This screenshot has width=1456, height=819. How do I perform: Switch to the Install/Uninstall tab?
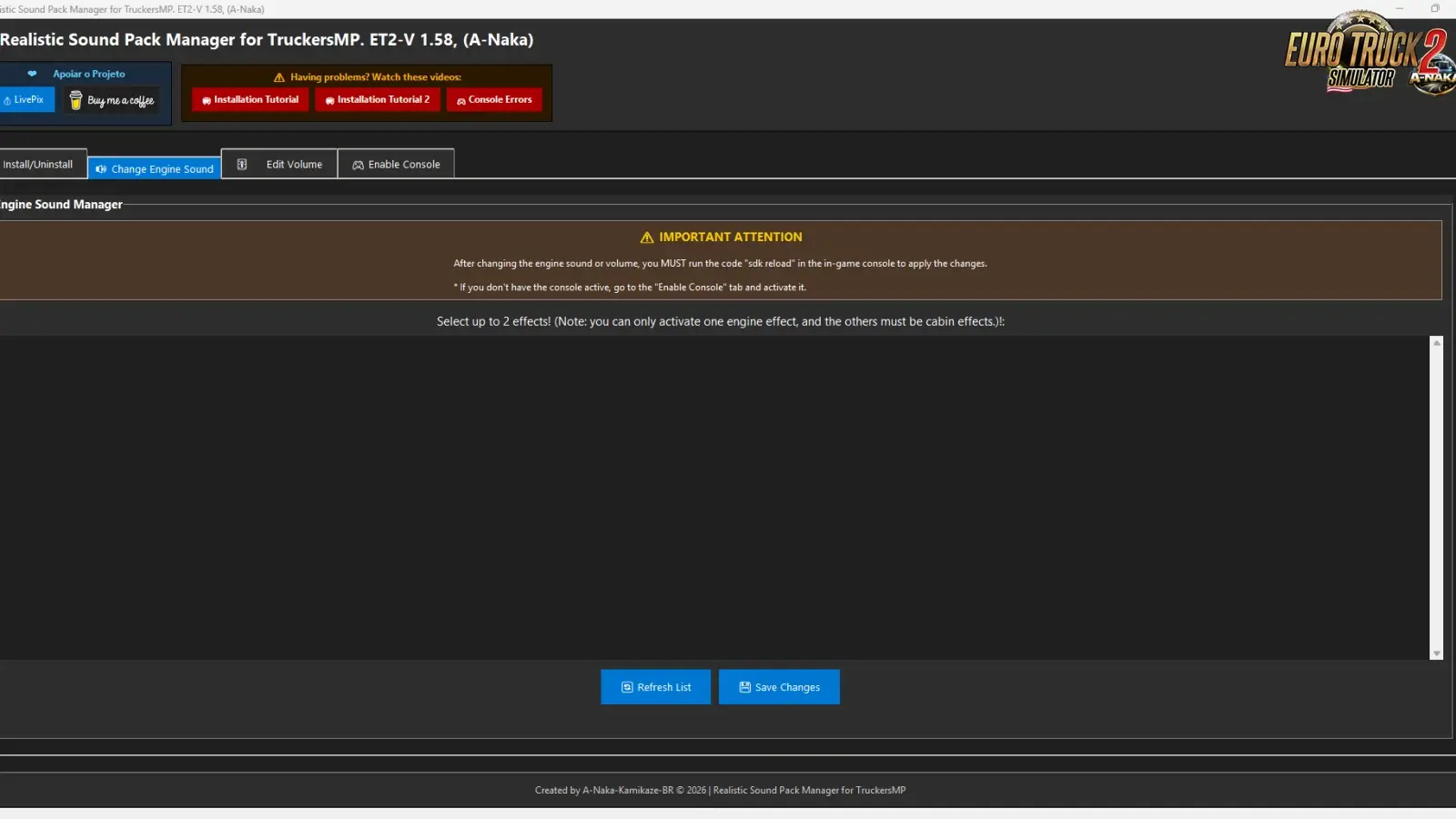38,165
